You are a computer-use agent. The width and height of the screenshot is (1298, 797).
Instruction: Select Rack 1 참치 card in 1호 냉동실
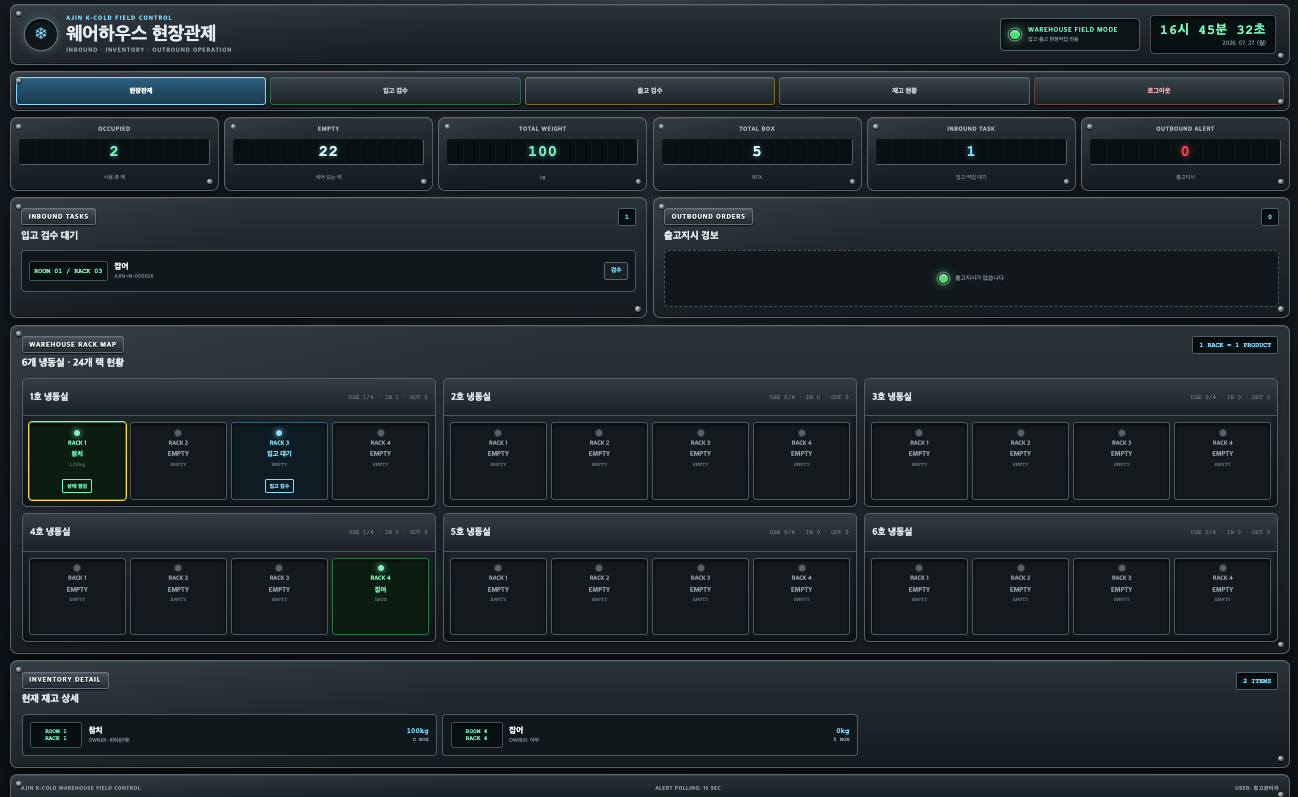[77, 461]
